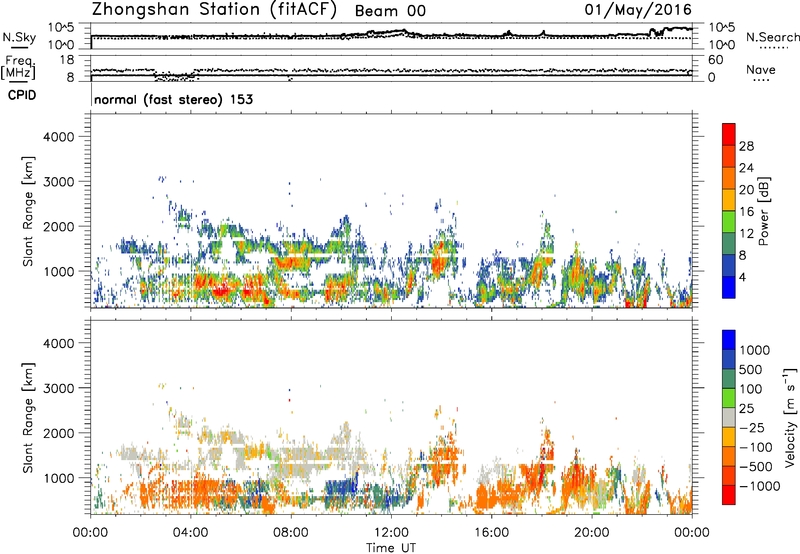Click the '4' Power colorbar tick
The height and width of the screenshot is (554, 800).
(742, 277)
